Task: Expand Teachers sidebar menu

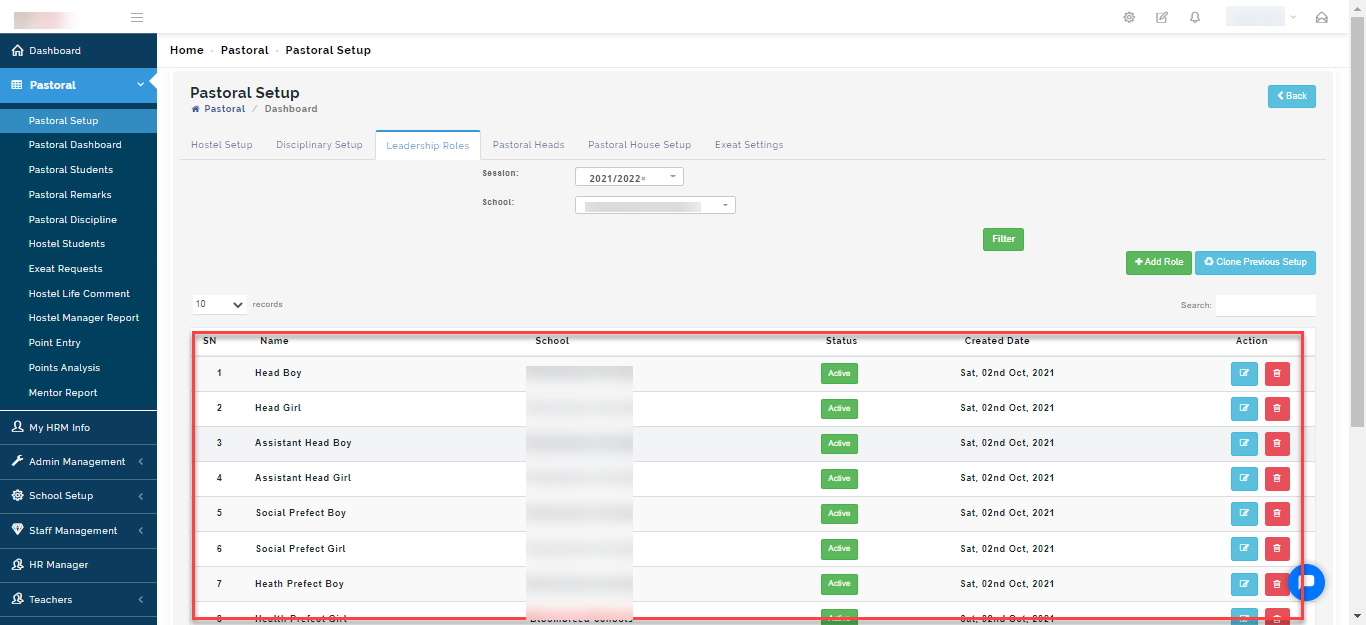Action: click(x=78, y=600)
